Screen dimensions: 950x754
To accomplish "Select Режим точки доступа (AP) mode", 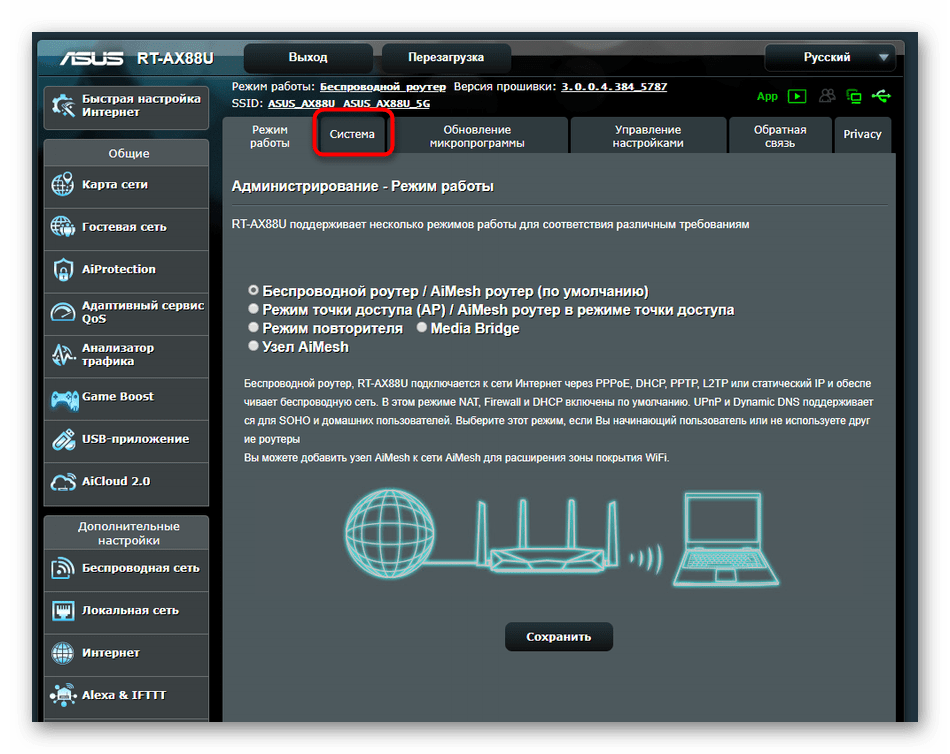I will coord(254,310).
